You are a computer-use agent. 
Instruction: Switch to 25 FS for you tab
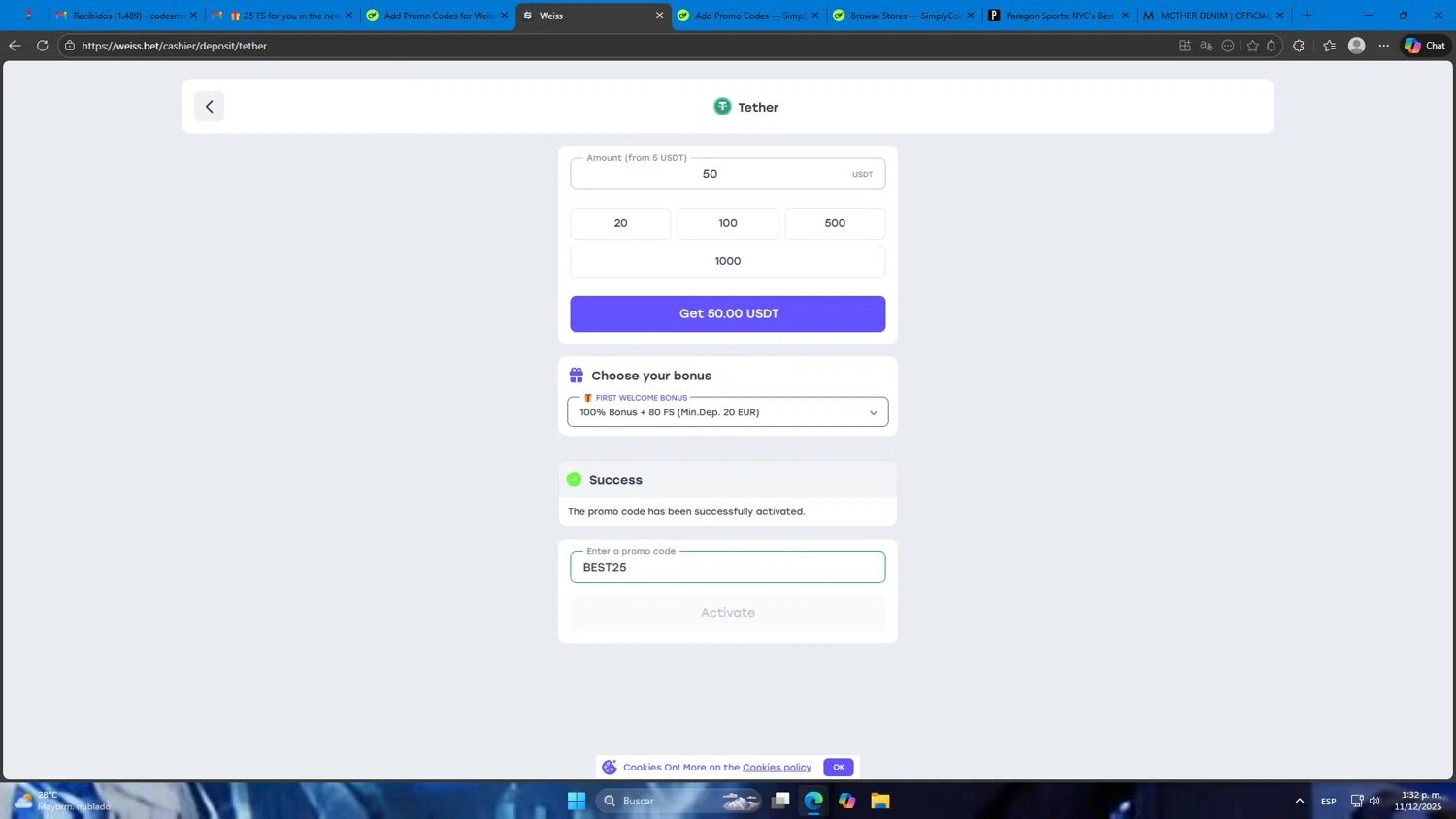(282, 16)
